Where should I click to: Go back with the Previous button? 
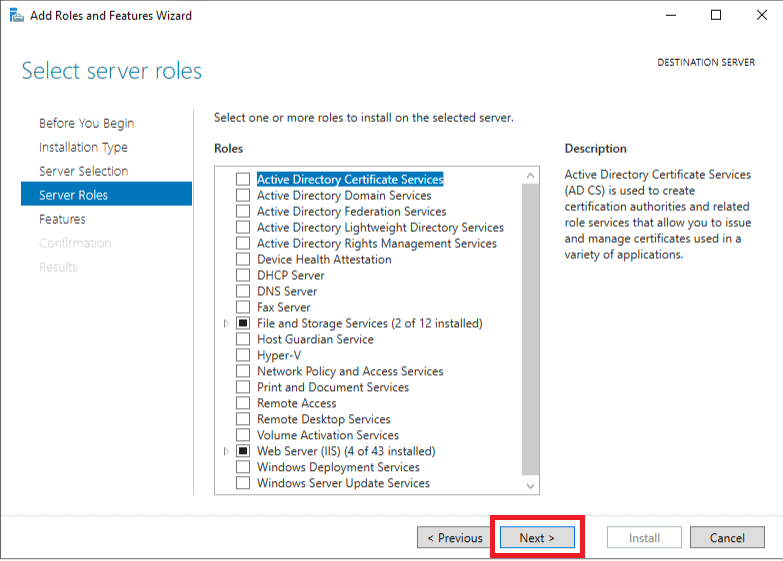pyautogui.click(x=454, y=538)
